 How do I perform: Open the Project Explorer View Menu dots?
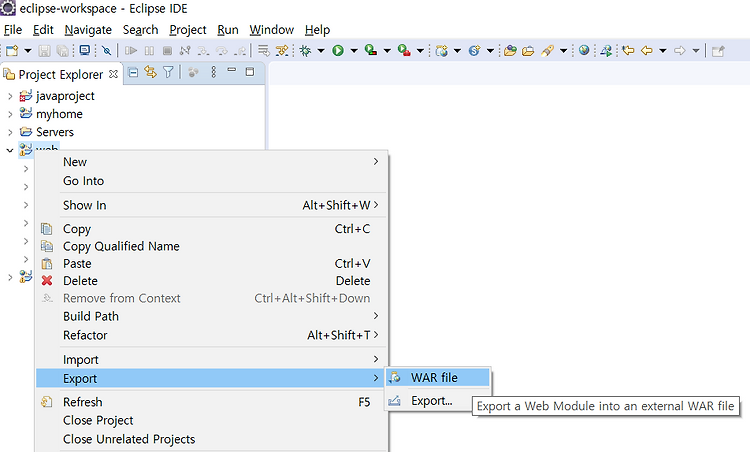[213, 72]
